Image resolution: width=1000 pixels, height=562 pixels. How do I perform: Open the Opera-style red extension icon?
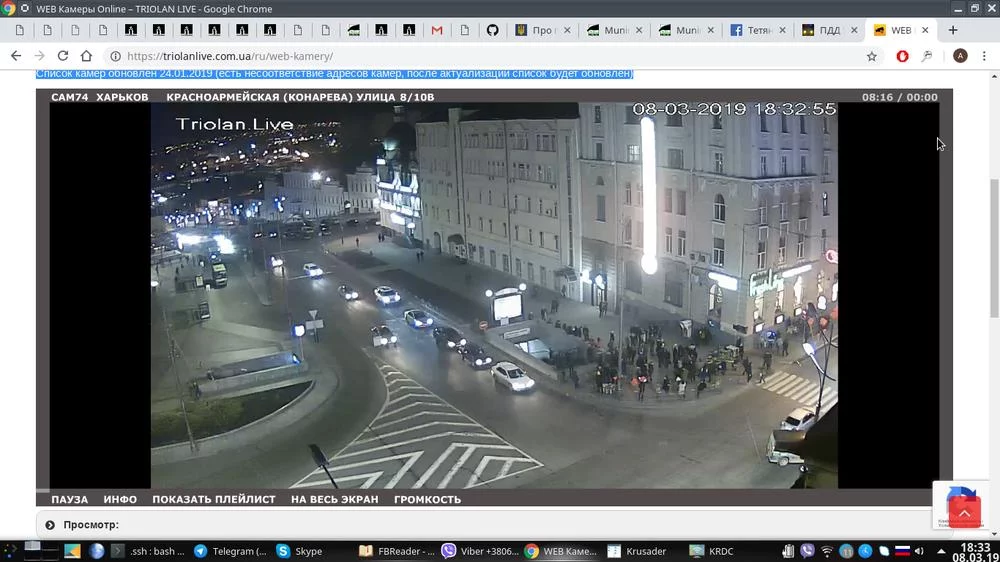(902, 56)
